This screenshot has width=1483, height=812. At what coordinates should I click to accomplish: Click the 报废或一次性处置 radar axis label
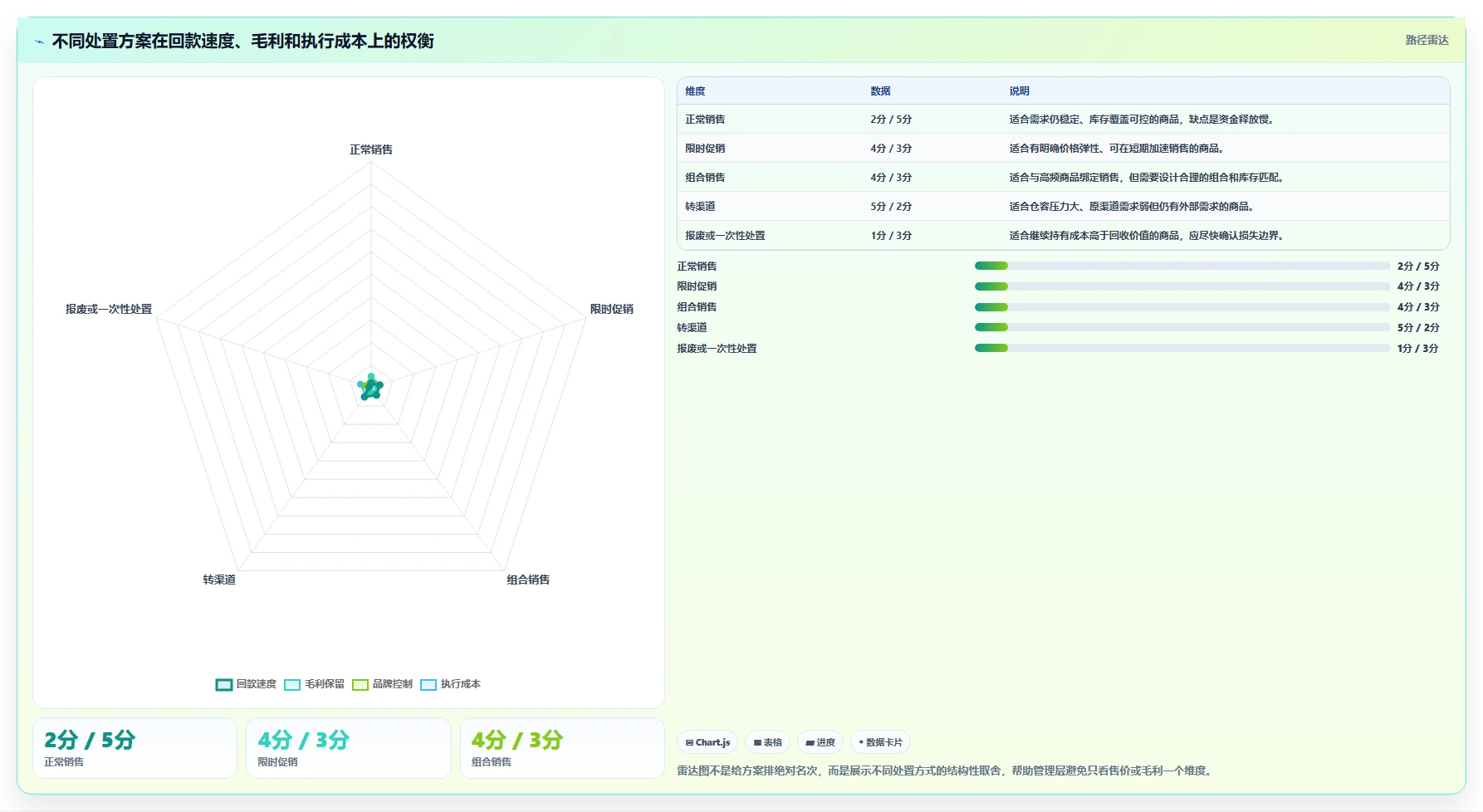tap(109, 309)
